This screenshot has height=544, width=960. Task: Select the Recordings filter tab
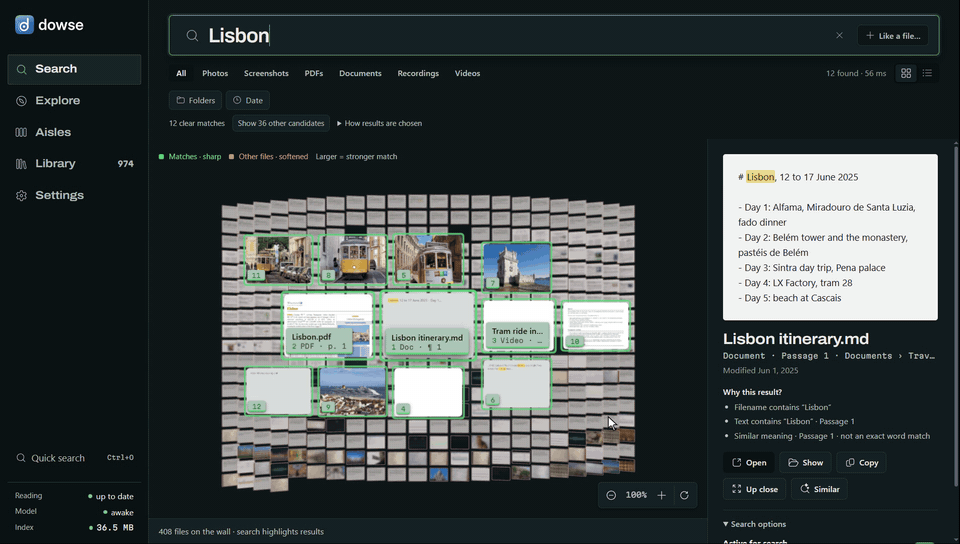point(418,73)
